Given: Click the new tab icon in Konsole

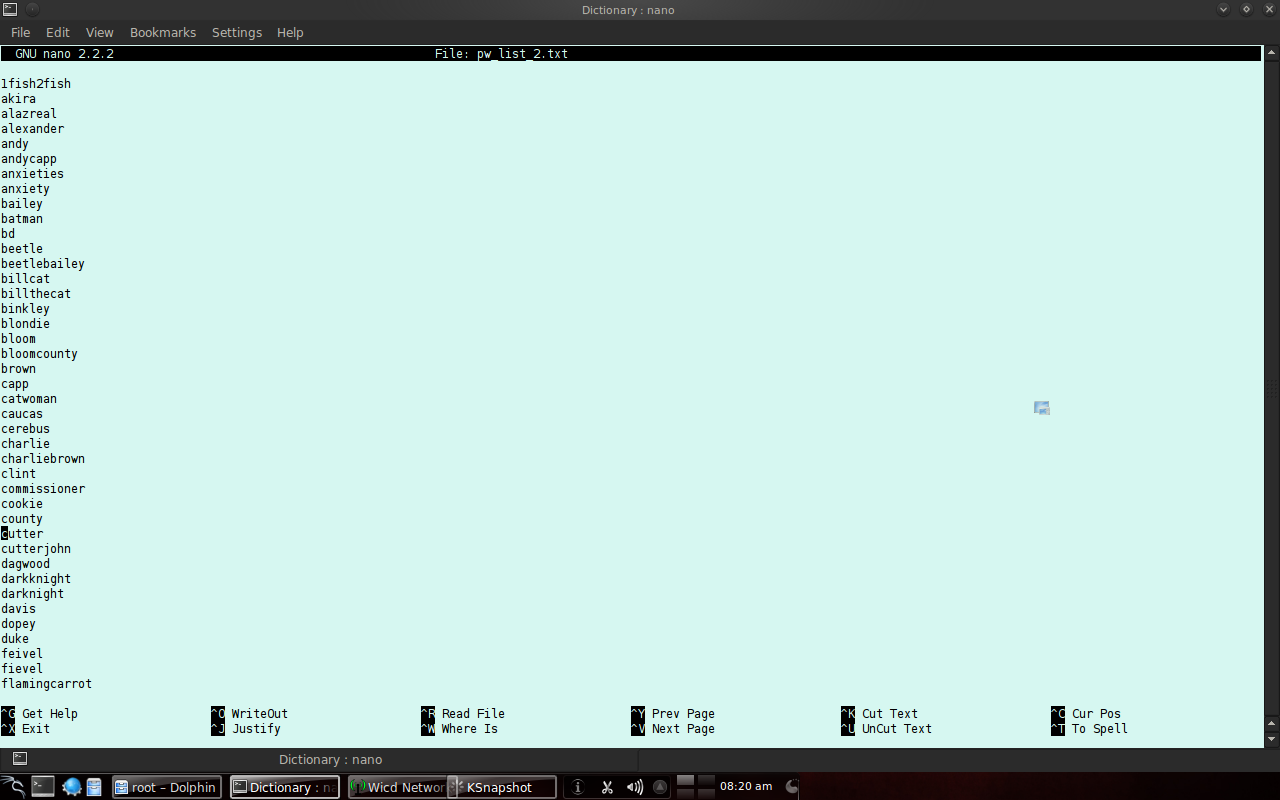Looking at the screenshot, I should (20, 759).
